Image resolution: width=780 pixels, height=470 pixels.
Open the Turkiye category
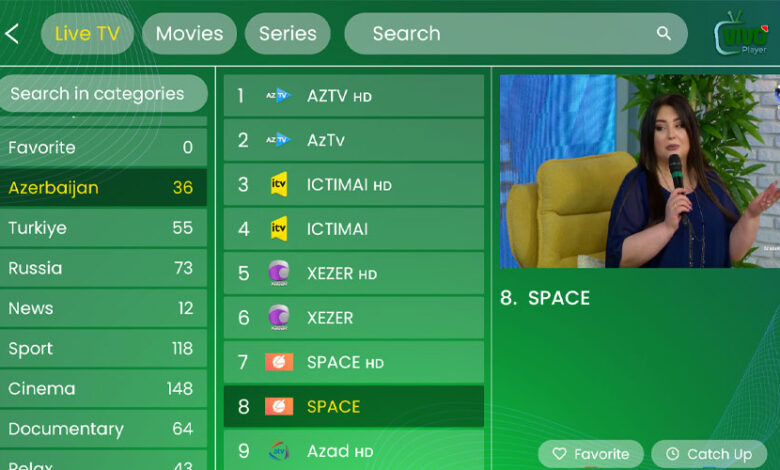coord(103,228)
